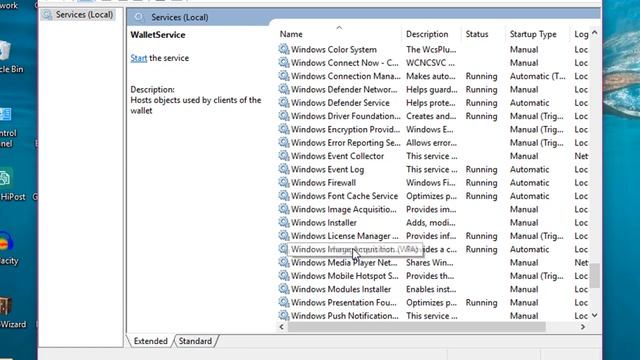Viewport: 640px width, 360px height.
Task: Select the Windows Defender Service name
Action: coord(340,103)
